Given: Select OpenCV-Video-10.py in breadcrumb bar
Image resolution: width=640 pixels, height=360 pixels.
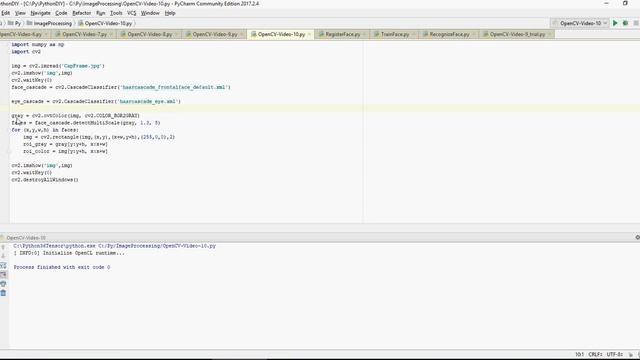Looking at the screenshot, I should 105,23.
